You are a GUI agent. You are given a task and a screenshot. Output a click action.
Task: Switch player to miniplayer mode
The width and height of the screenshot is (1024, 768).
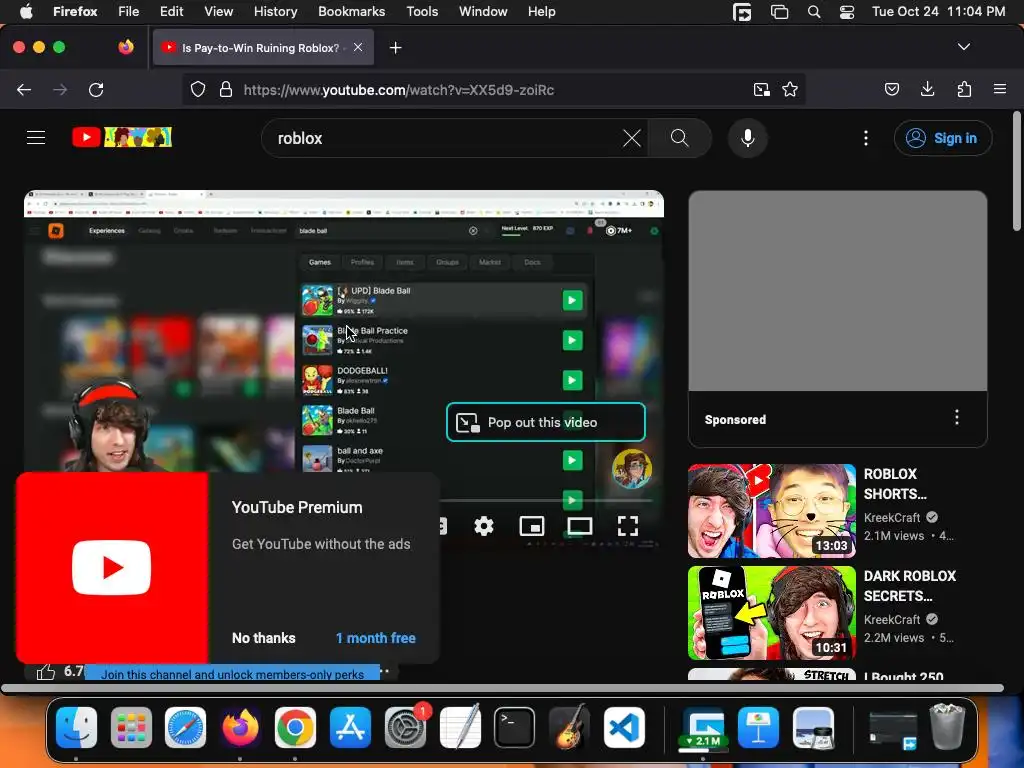(x=532, y=526)
